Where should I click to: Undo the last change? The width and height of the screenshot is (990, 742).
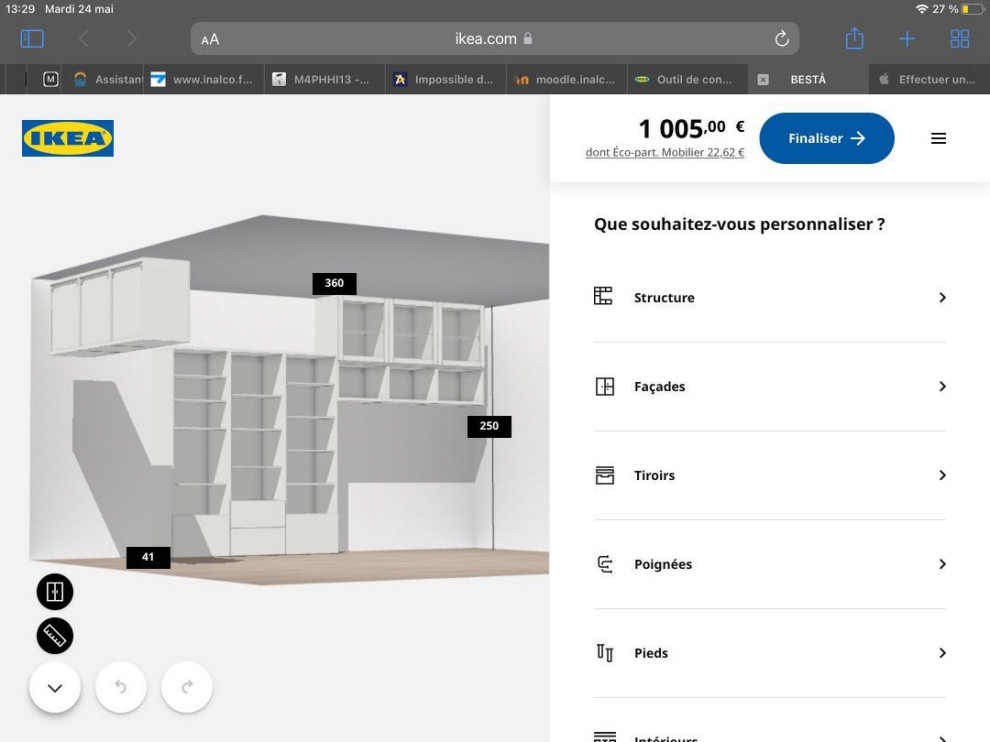(x=121, y=688)
